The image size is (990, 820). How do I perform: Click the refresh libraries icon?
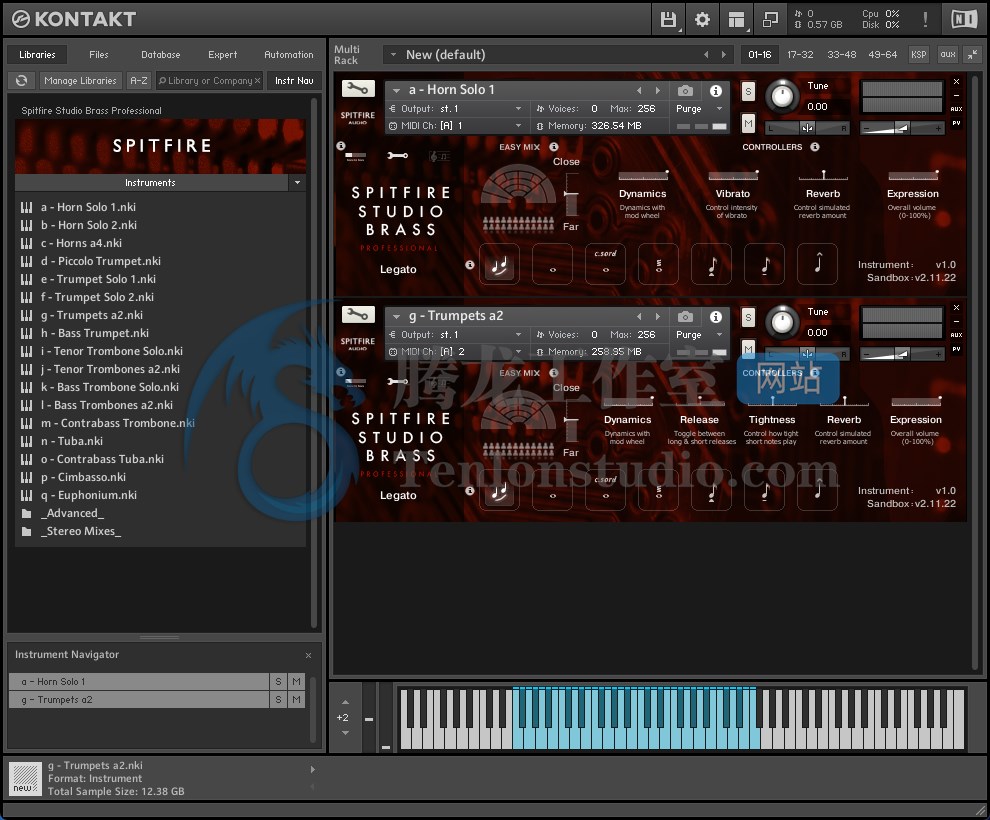click(22, 81)
